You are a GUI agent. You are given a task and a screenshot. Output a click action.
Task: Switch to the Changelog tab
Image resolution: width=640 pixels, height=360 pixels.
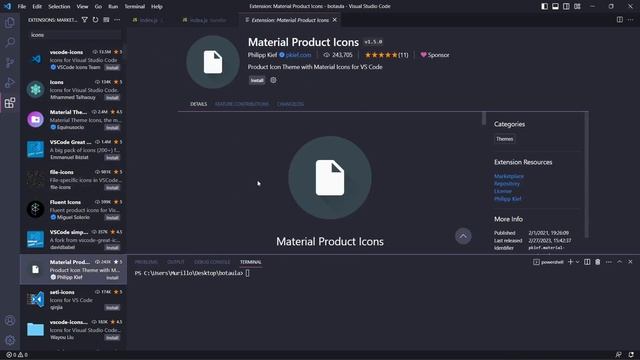290,104
